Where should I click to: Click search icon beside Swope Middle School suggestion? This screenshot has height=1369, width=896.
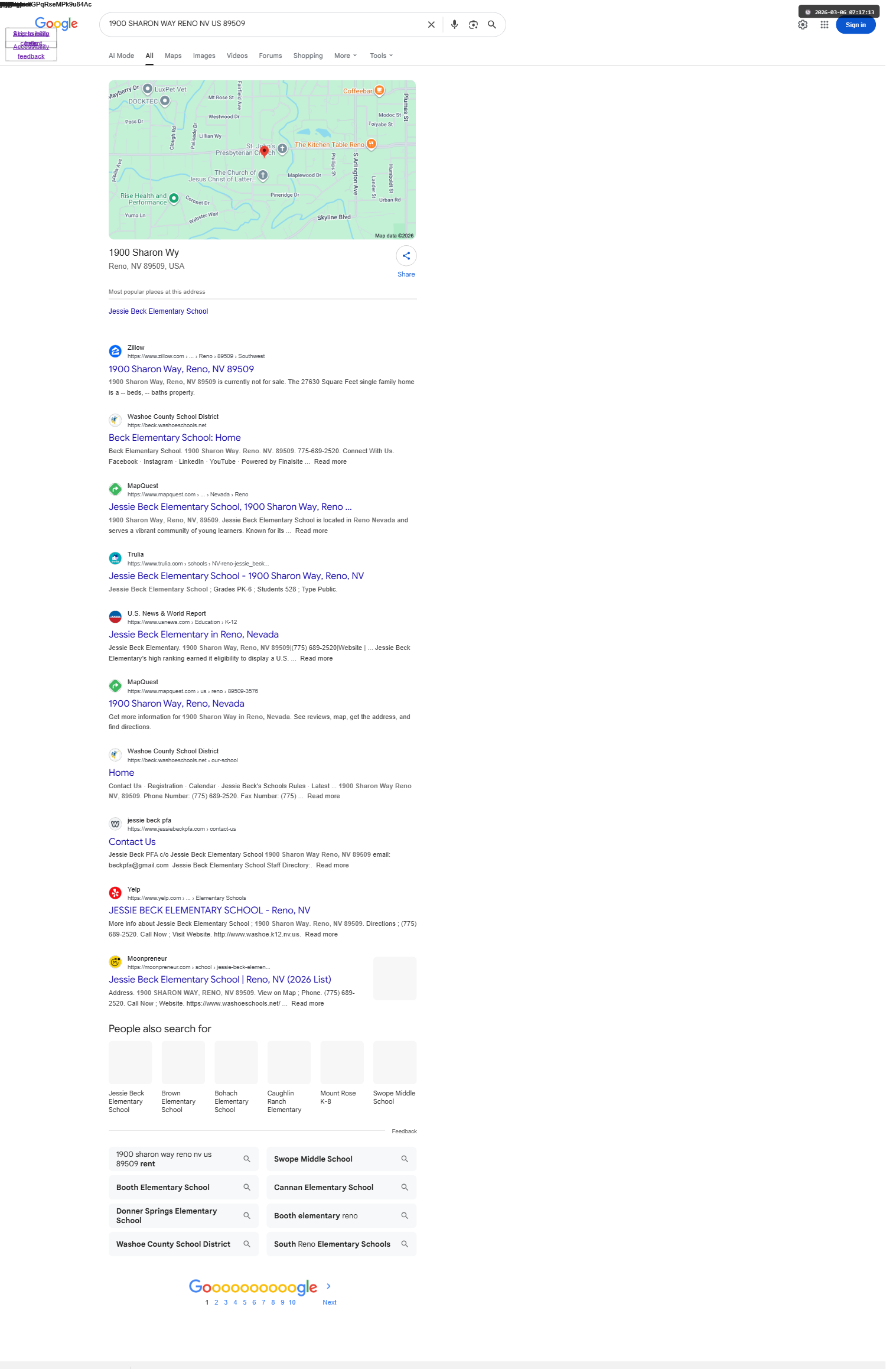(x=405, y=1159)
